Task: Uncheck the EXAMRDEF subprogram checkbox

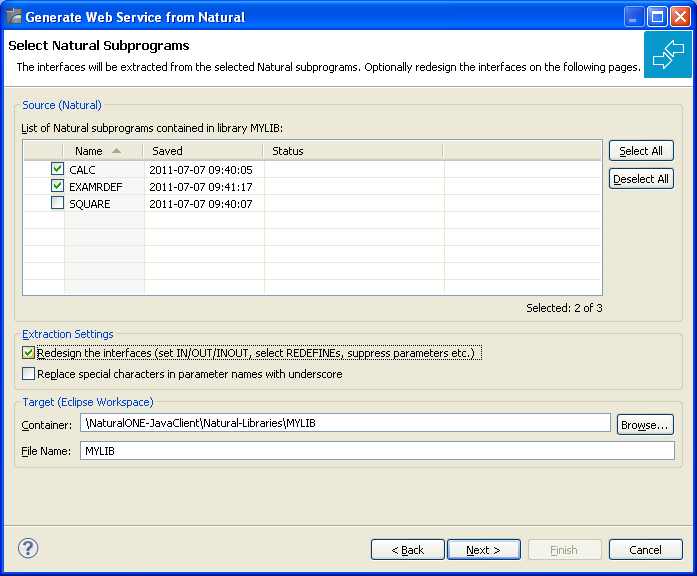Action: point(57,185)
